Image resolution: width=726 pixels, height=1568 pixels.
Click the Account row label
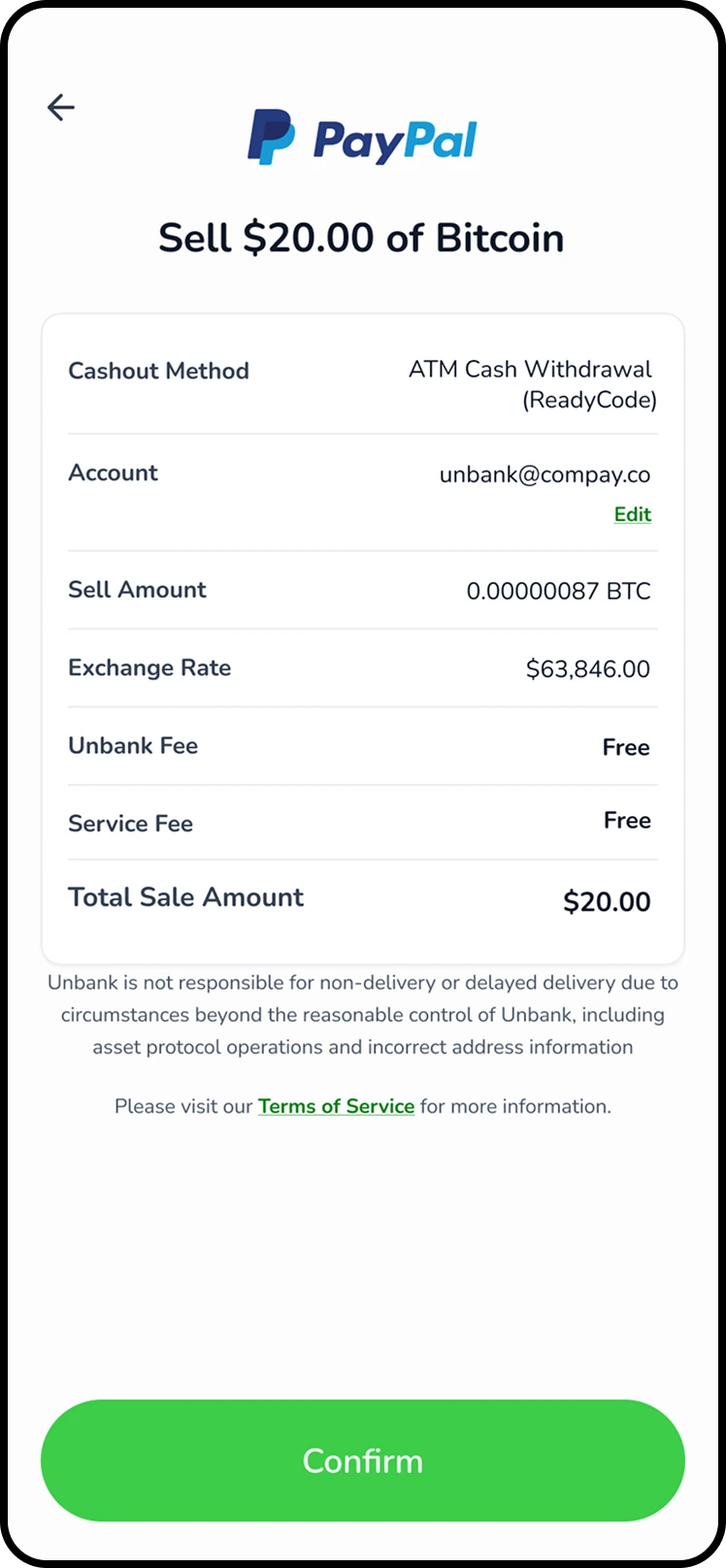(x=113, y=473)
